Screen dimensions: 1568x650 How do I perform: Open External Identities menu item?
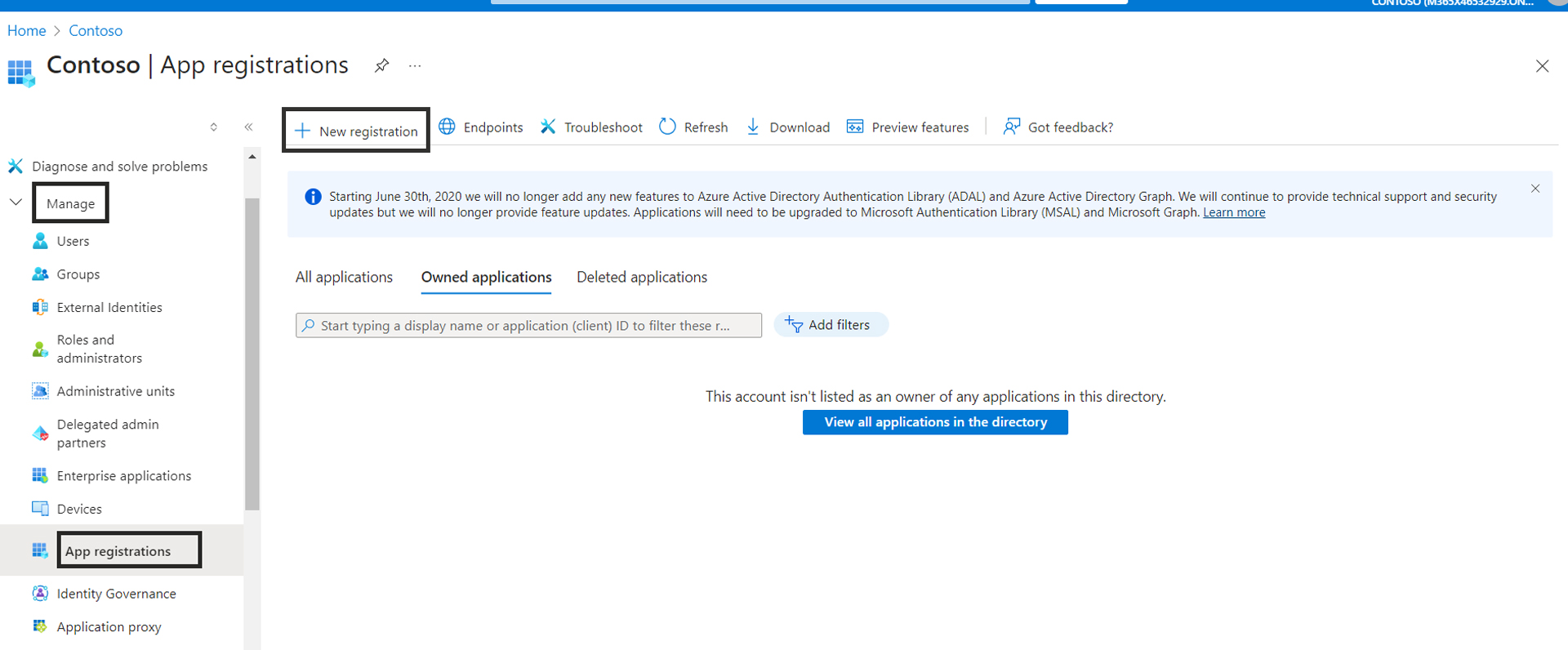[109, 307]
